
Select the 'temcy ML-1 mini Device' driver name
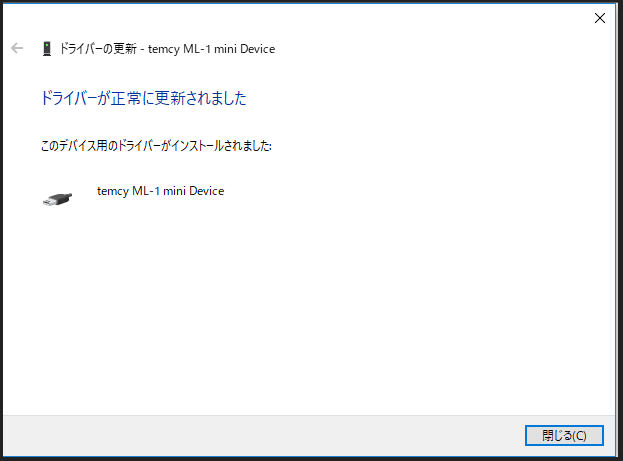tap(161, 191)
